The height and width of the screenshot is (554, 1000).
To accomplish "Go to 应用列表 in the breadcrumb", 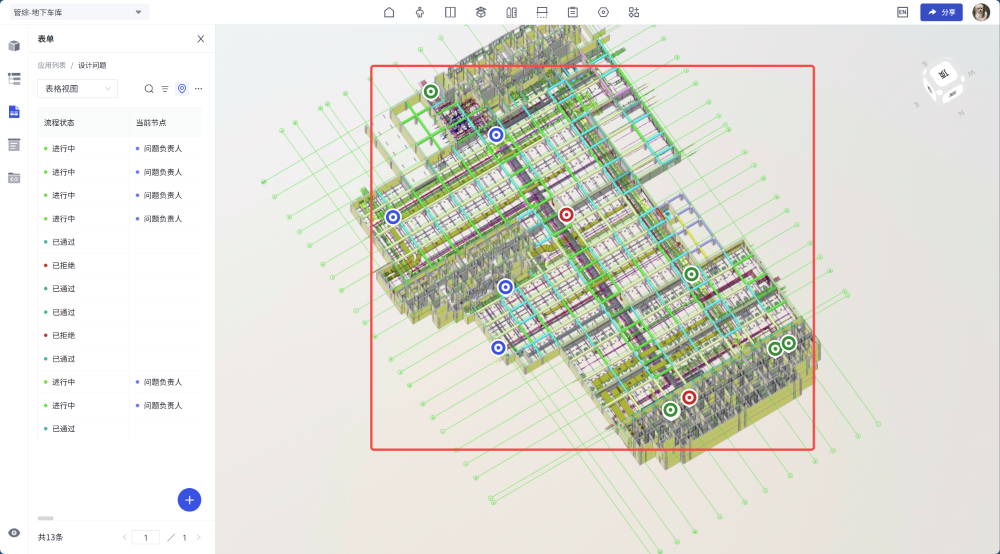I will click(52, 65).
